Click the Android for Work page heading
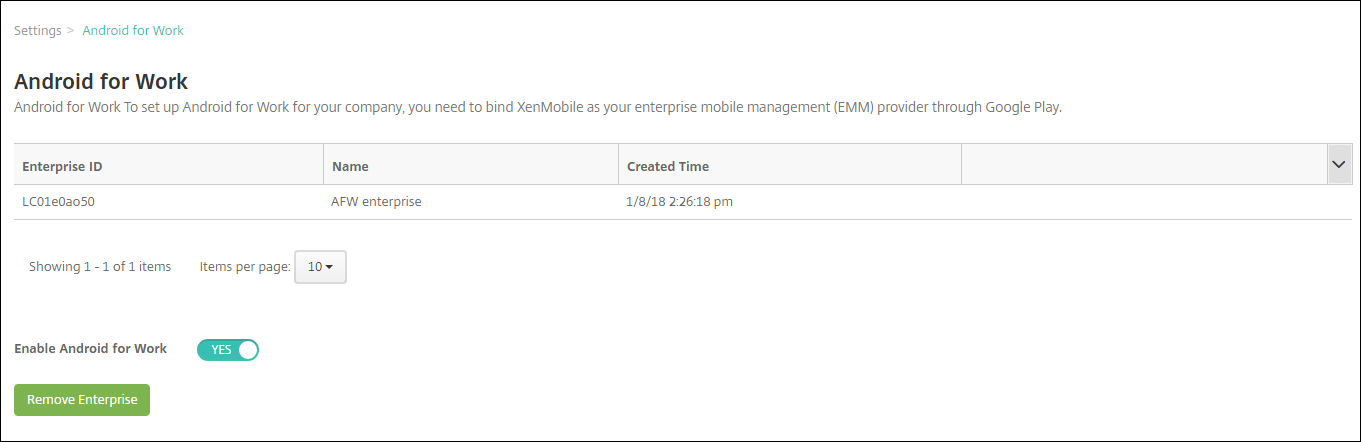The image size is (1361, 442). [101, 82]
